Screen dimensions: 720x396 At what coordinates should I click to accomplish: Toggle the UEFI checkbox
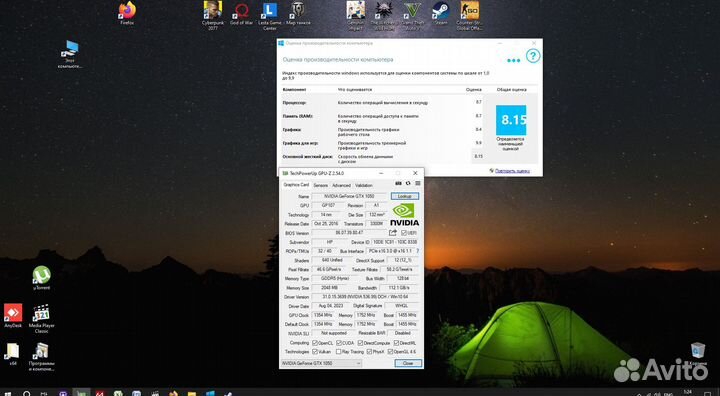pyautogui.click(x=404, y=233)
